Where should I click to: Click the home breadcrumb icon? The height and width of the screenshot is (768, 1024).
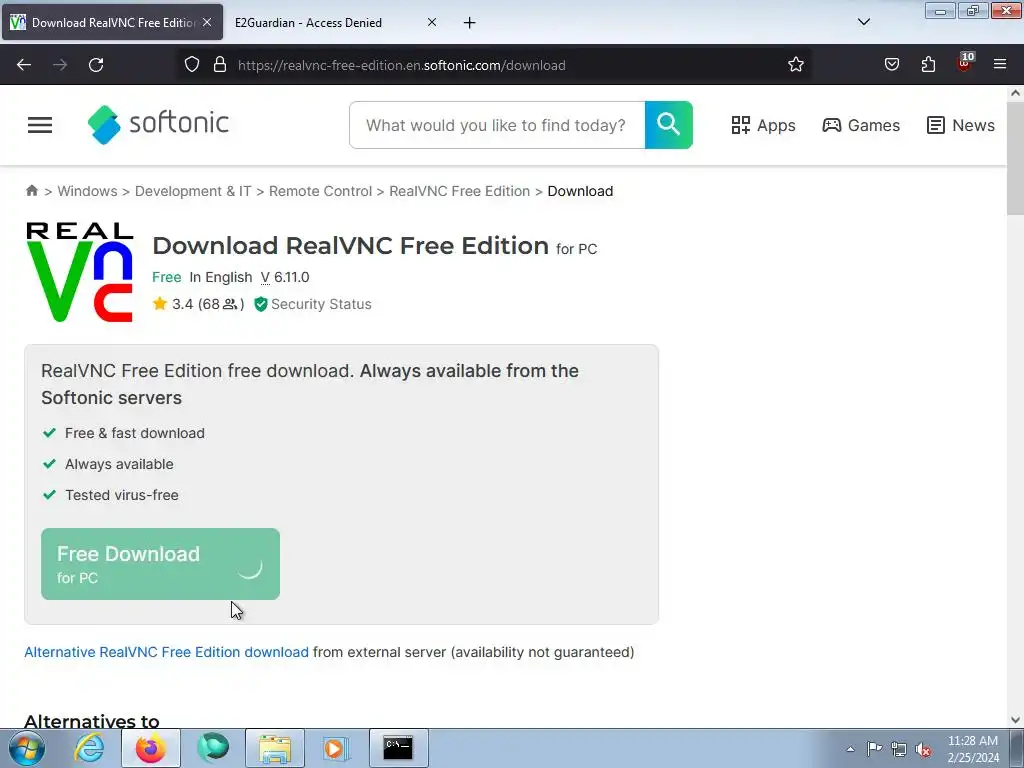tap(31, 191)
